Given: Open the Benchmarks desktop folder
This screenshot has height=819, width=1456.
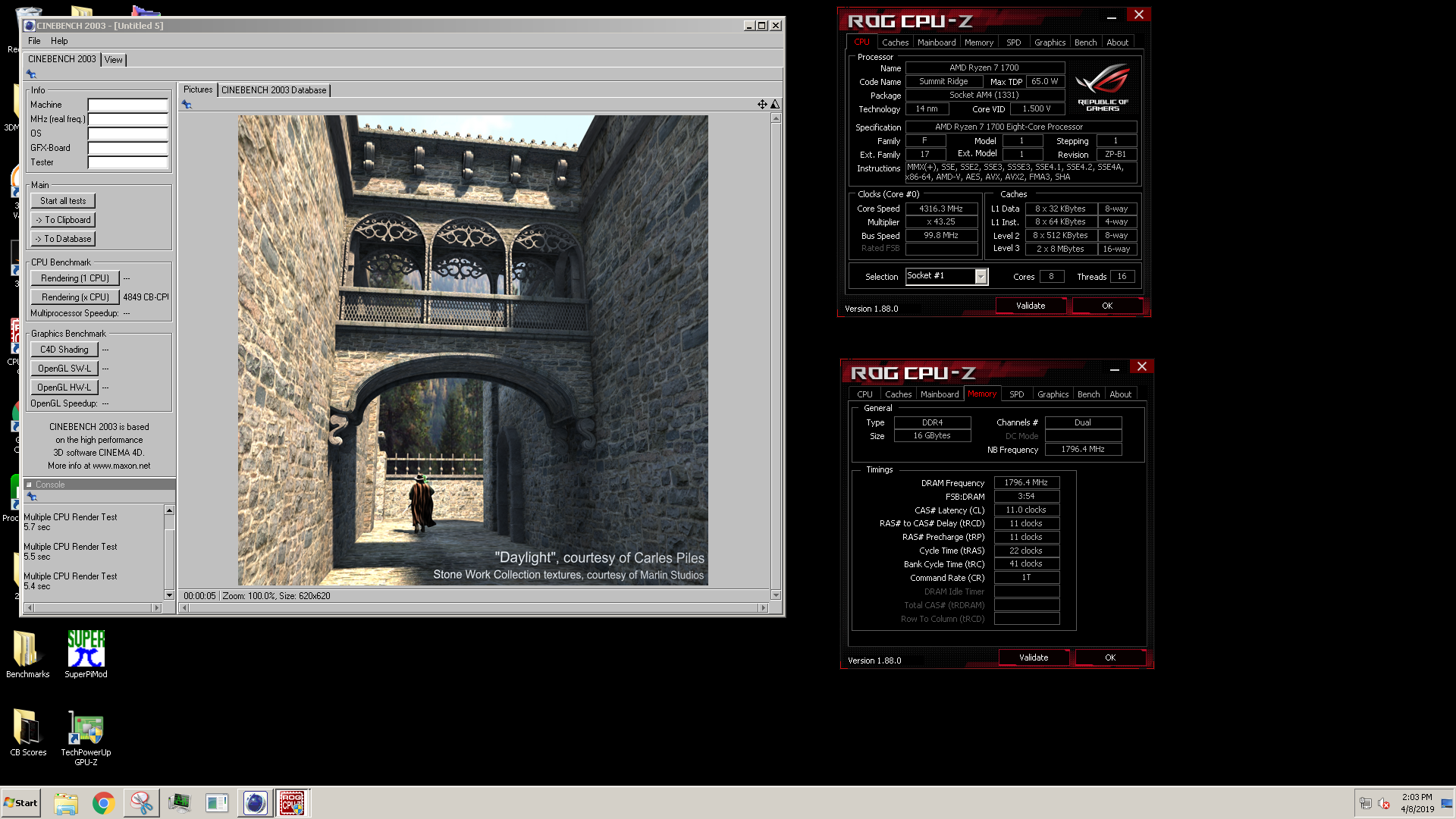Looking at the screenshot, I should [x=27, y=654].
